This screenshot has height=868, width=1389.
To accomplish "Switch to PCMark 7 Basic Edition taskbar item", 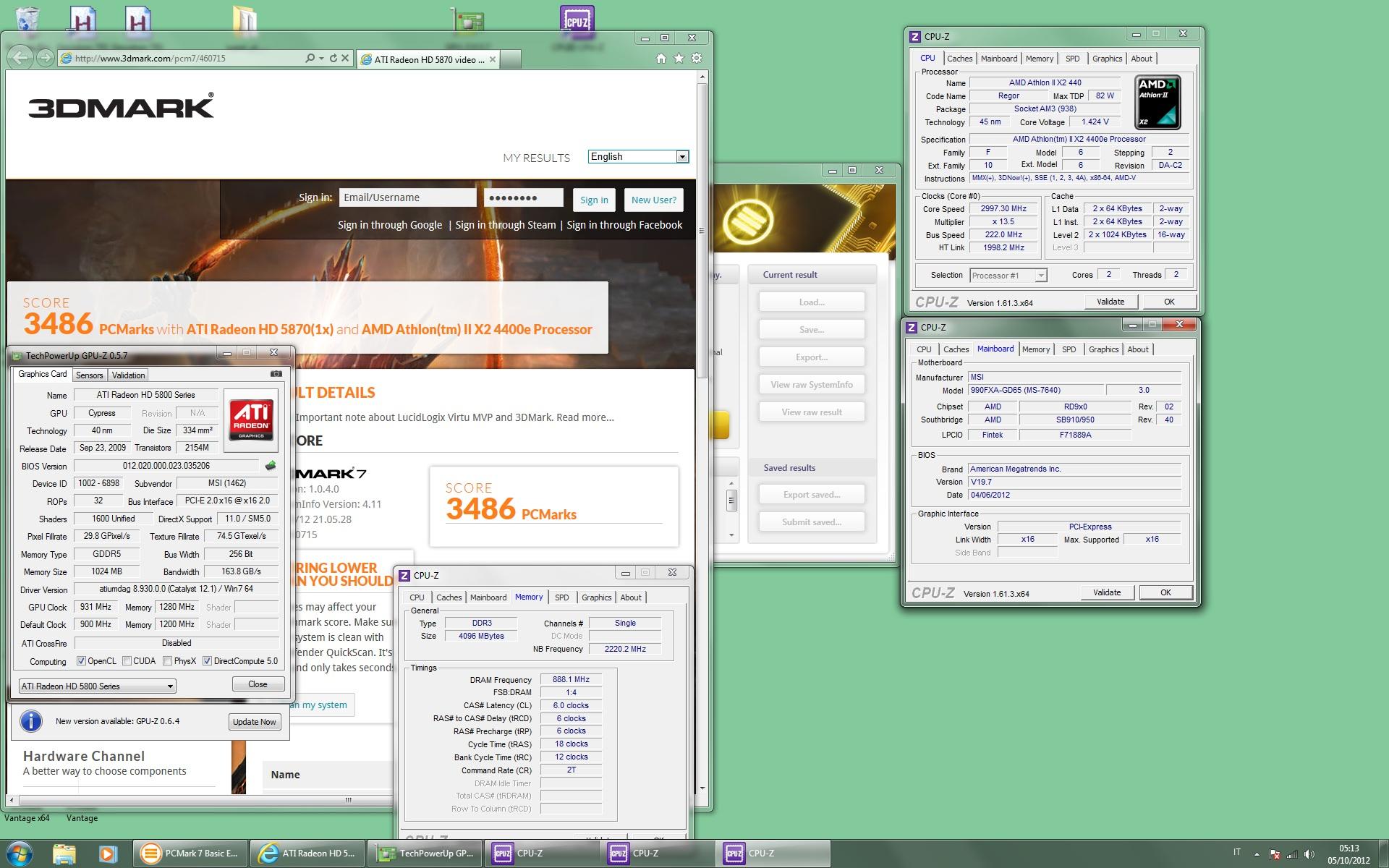I will pos(190,854).
